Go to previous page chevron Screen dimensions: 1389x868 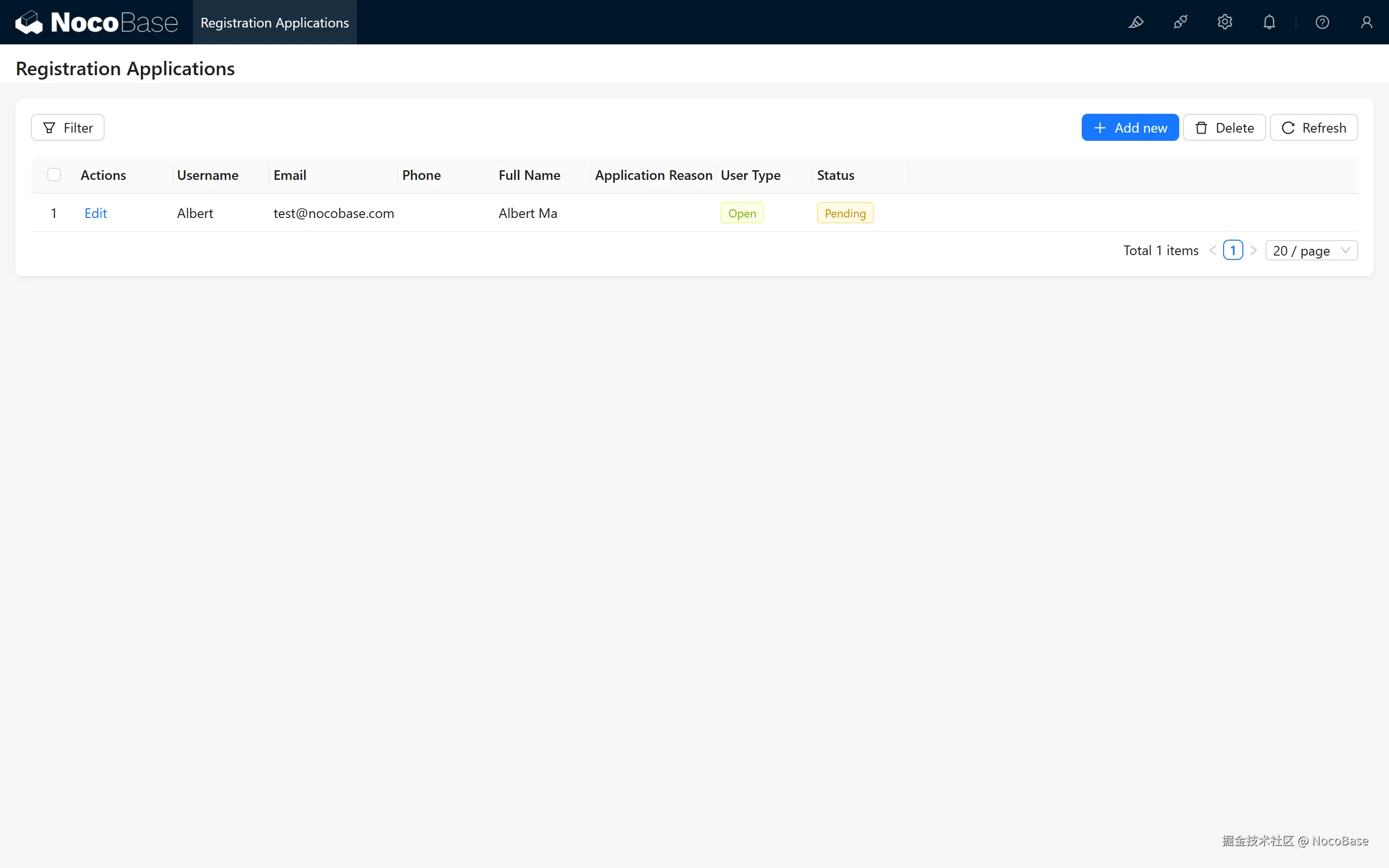pos(1212,250)
